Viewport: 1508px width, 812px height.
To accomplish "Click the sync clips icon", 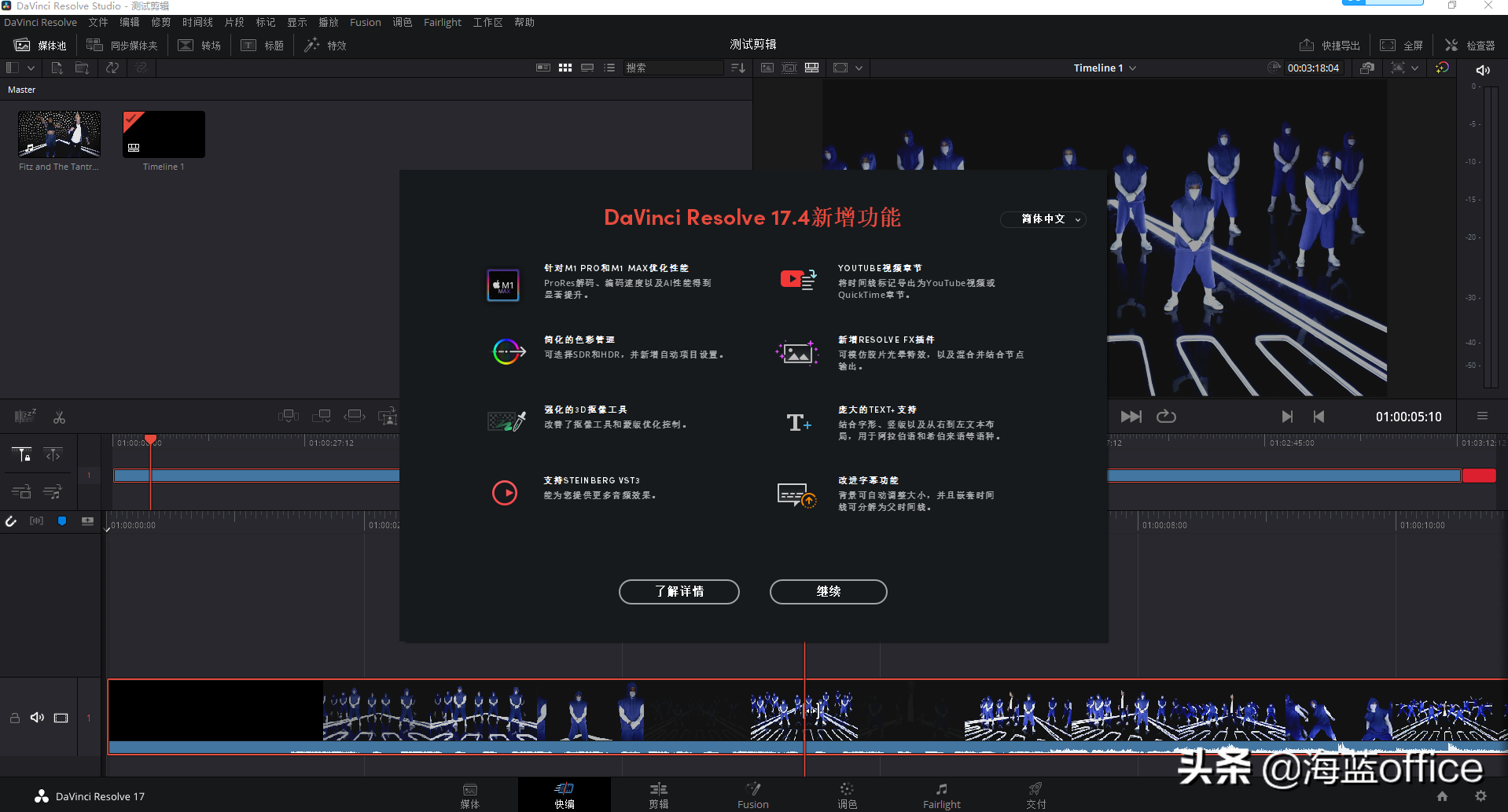I will [x=112, y=68].
